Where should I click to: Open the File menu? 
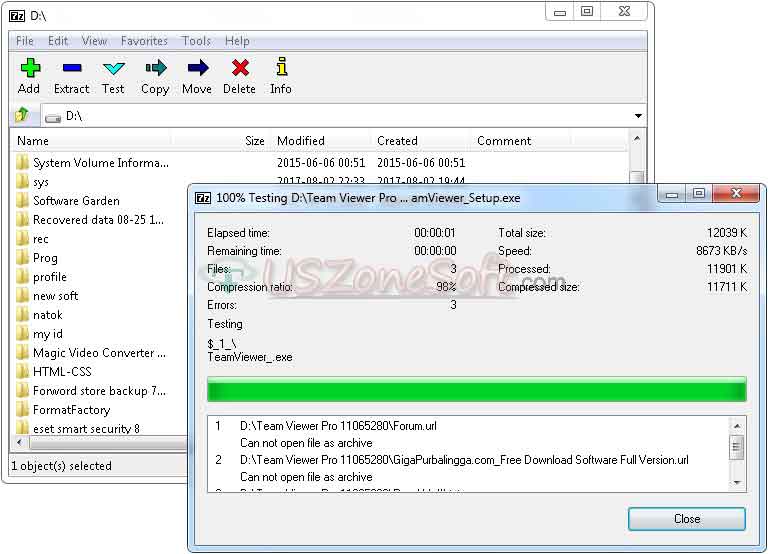pyautogui.click(x=25, y=41)
